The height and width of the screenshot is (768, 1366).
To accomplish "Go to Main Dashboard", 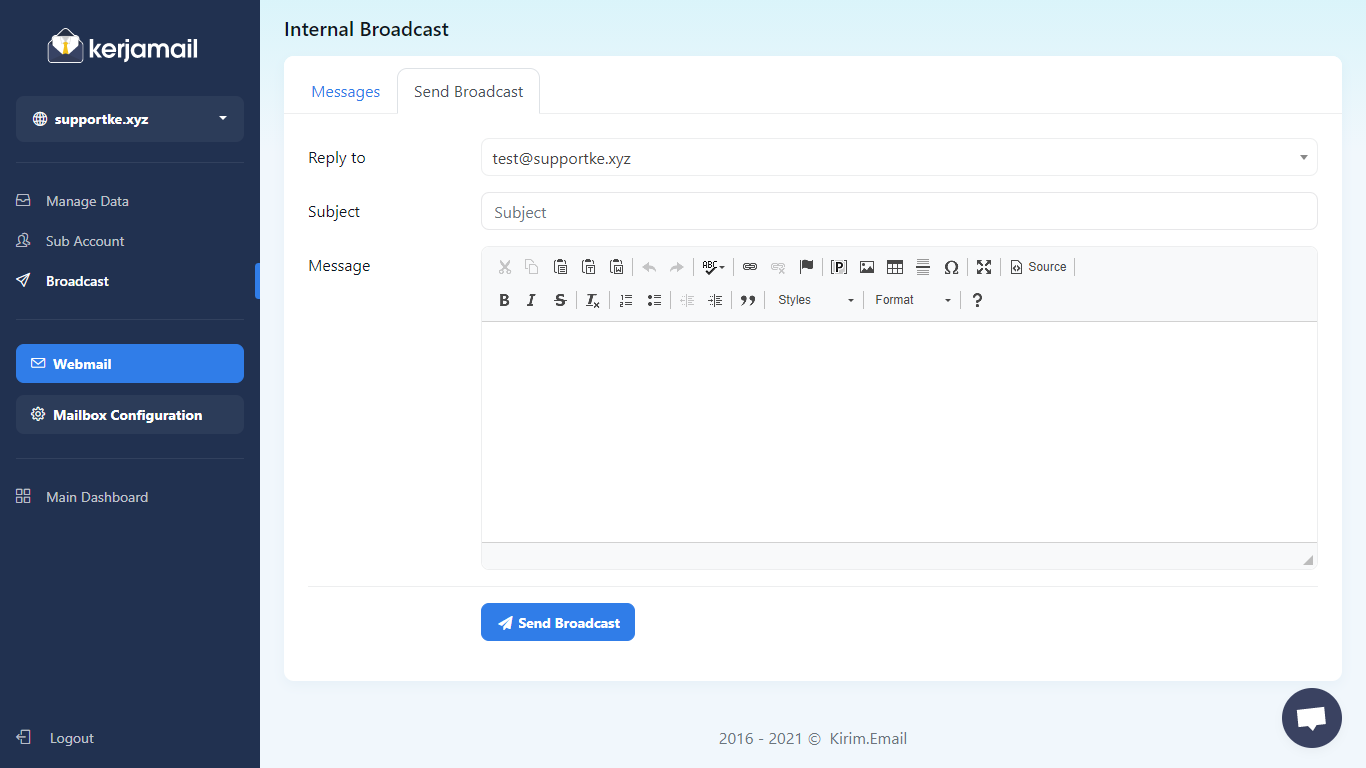I will [96, 497].
